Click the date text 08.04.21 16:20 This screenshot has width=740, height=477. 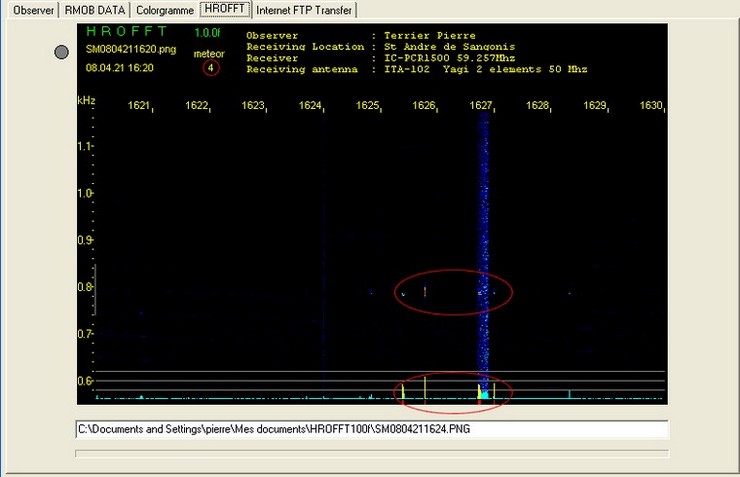[119, 68]
